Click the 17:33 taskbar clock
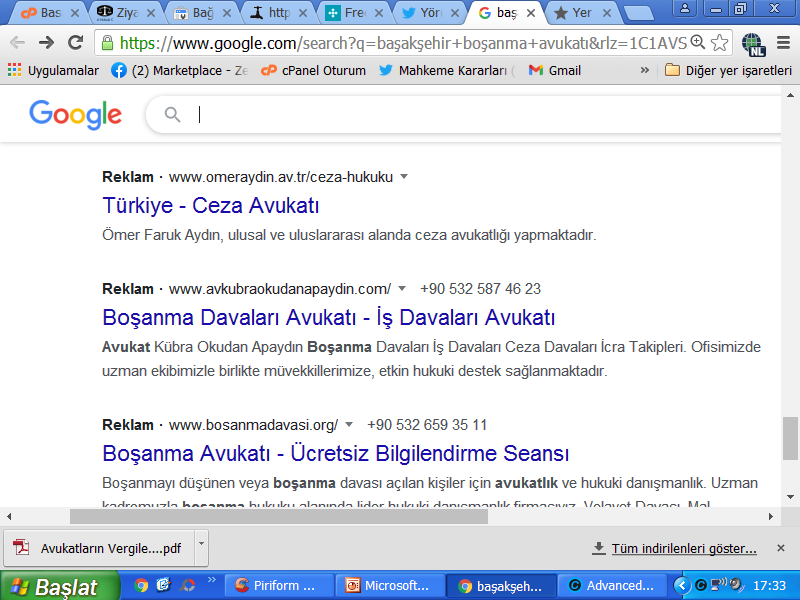The image size is (800, 600). coord(769,585)
